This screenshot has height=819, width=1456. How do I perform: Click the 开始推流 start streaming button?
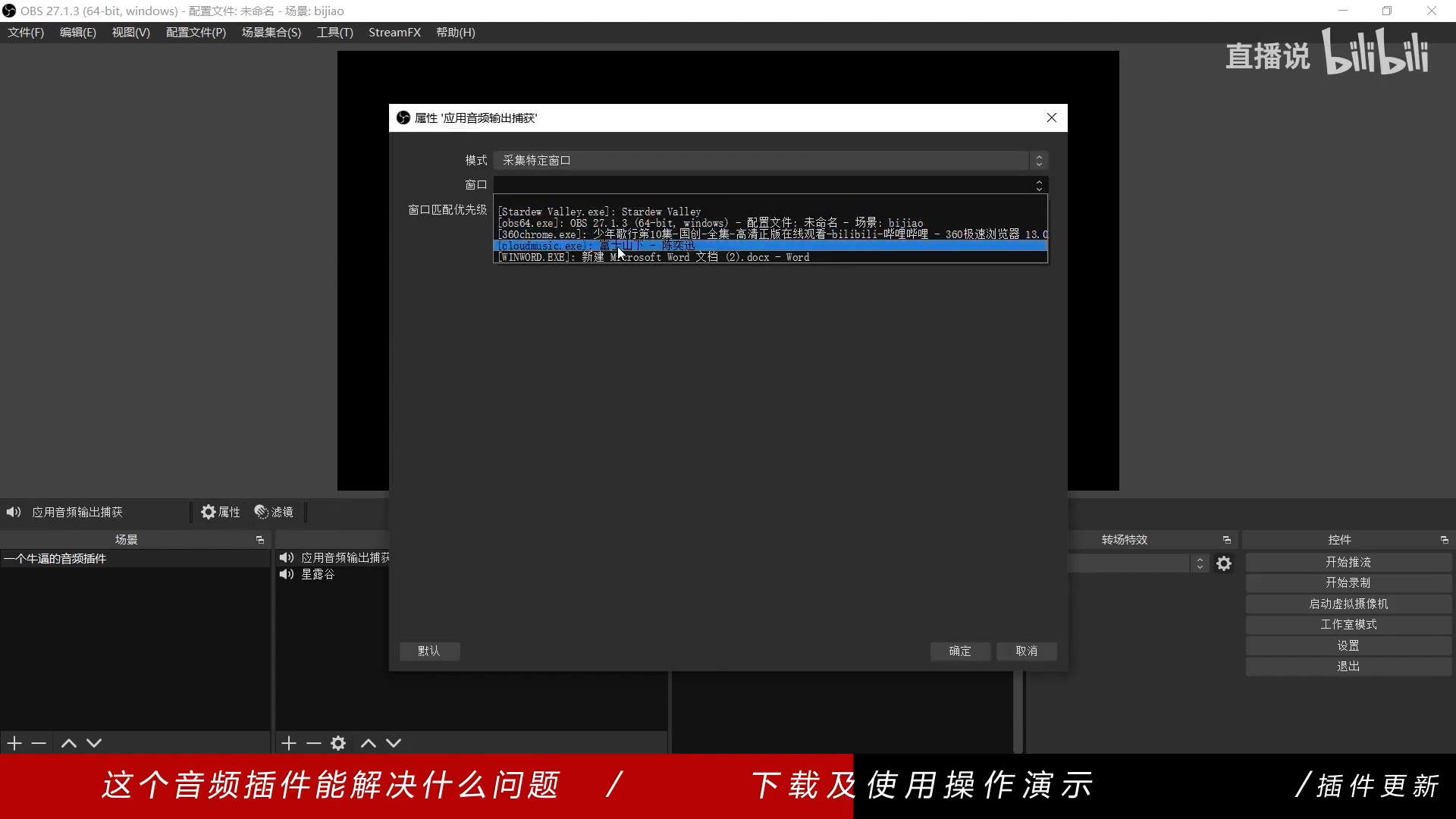[x=1348, y=562]
